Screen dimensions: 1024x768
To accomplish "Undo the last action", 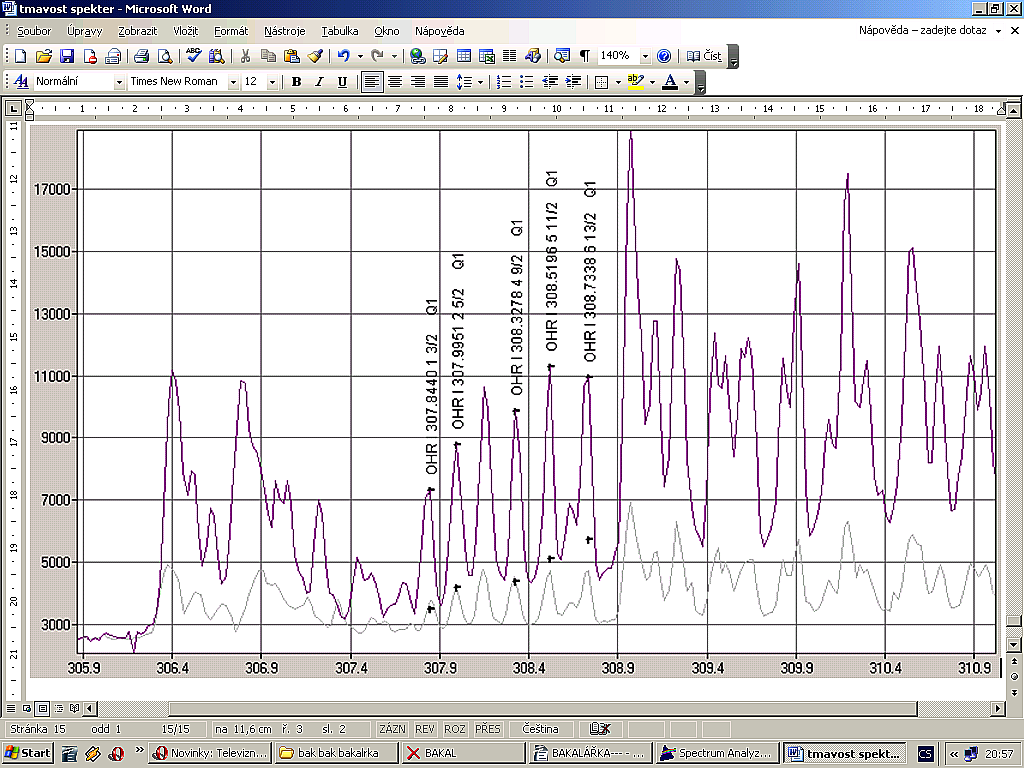I will tap(344, 56).
